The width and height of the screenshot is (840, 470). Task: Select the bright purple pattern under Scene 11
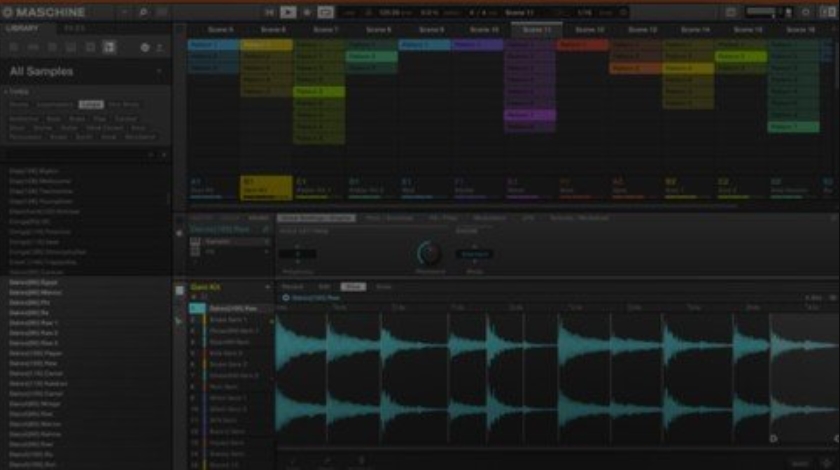pyautogui.click(x=529, y=115)
